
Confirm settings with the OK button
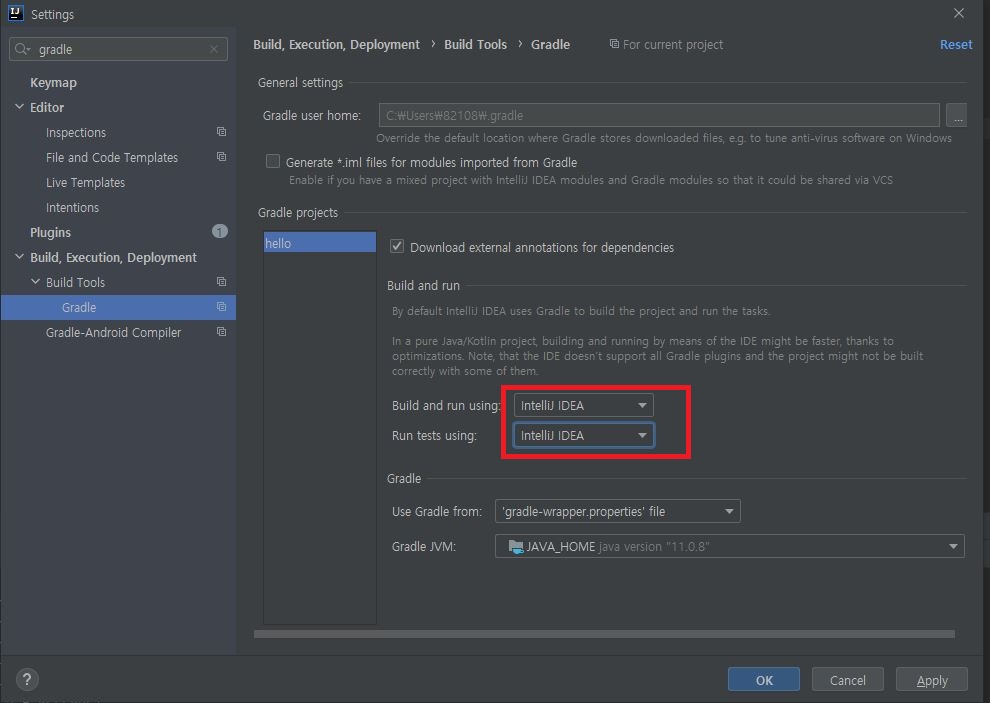tap(763, 680)
